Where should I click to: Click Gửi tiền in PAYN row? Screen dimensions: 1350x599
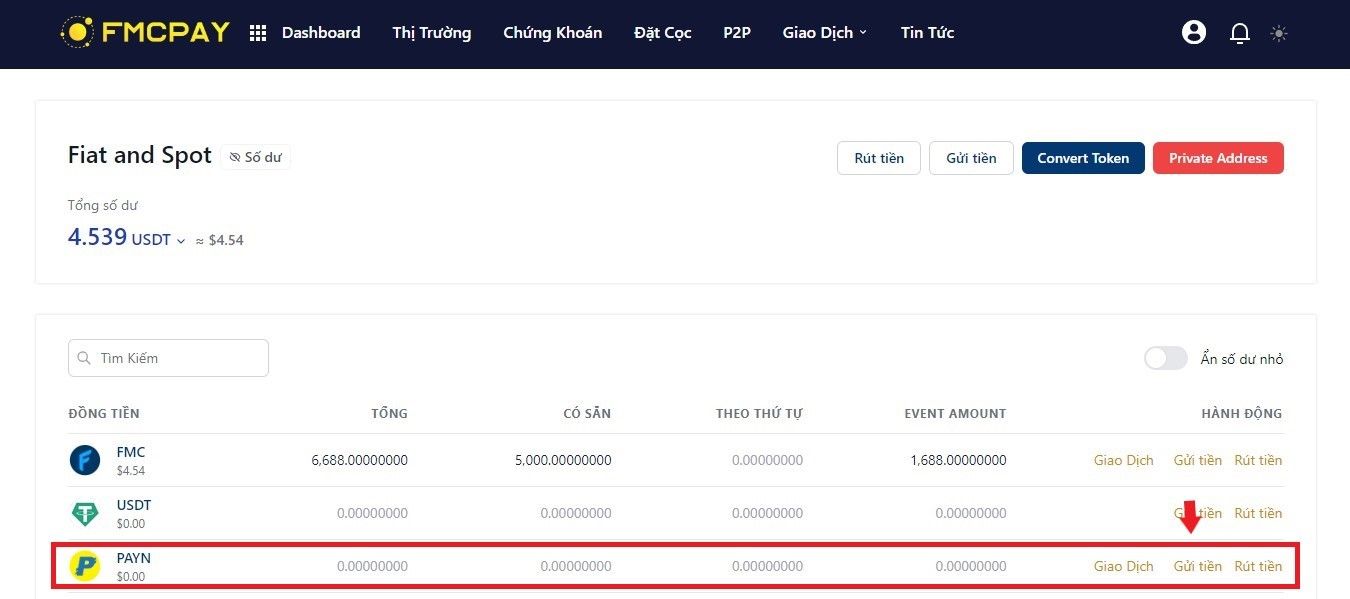[1198, 566]
